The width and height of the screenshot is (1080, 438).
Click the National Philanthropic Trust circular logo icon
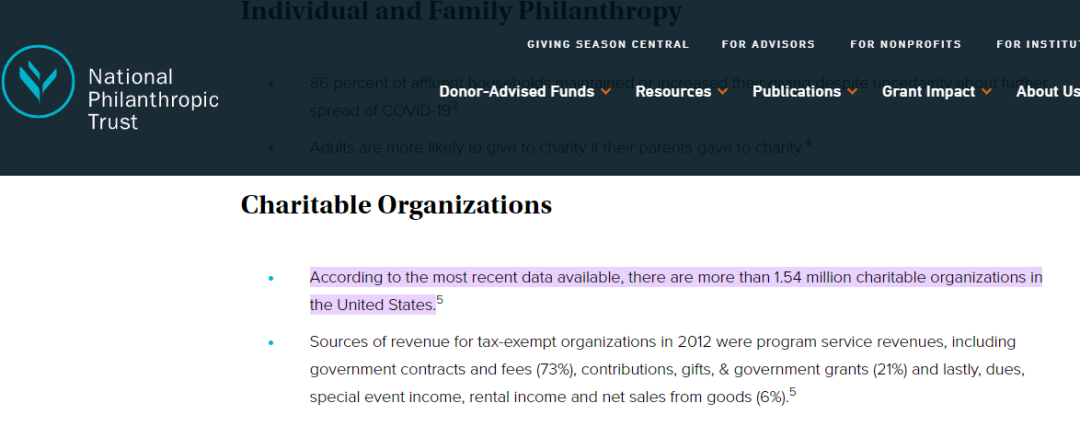[x=38, y=81]
